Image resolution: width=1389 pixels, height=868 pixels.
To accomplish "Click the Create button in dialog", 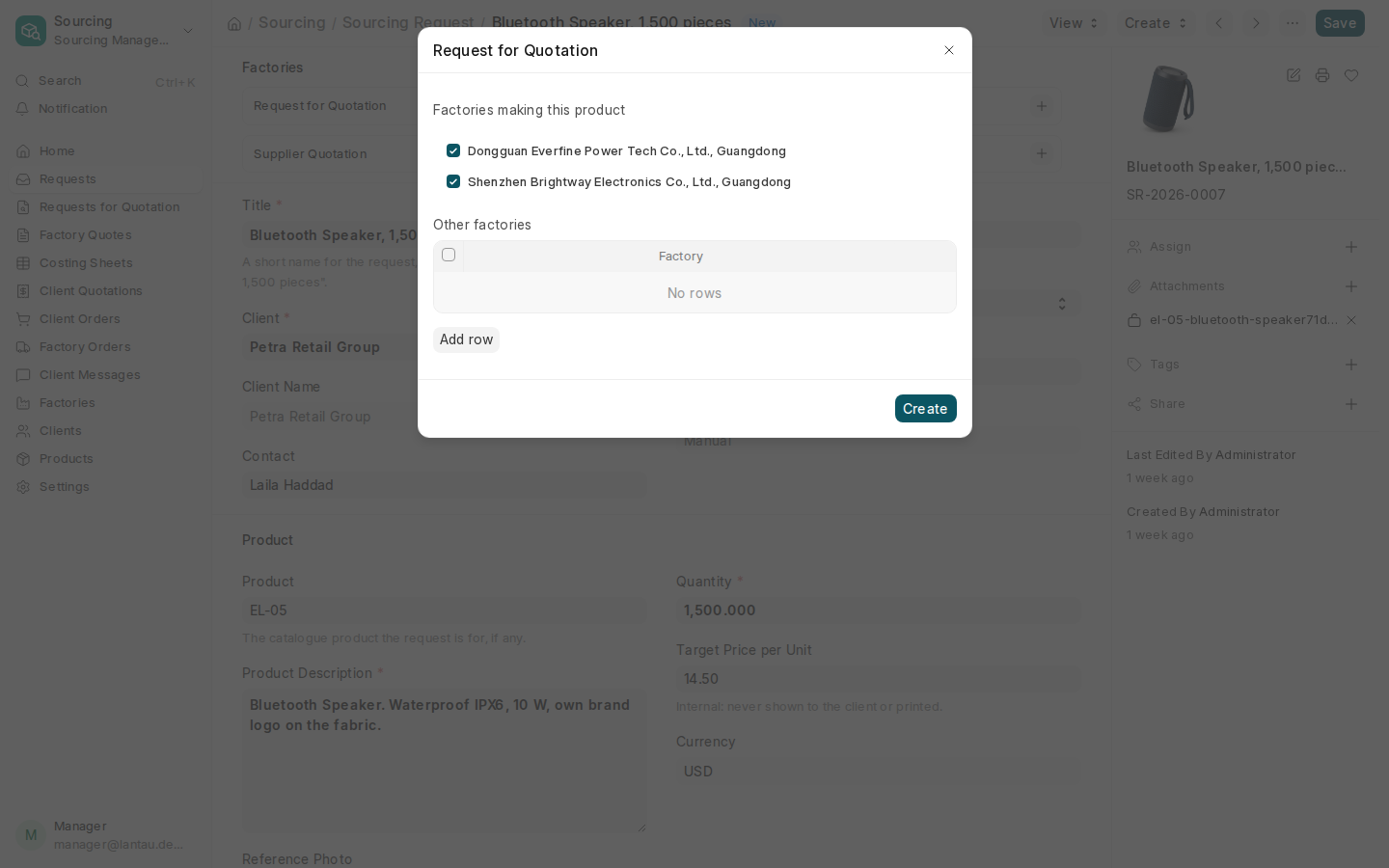I will click(925, 409).
